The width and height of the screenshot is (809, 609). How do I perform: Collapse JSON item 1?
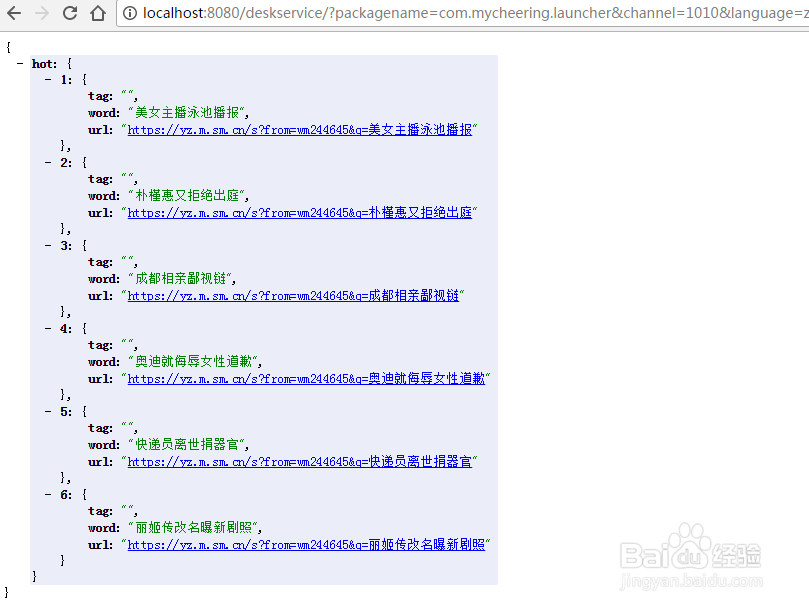click(48, 80)
